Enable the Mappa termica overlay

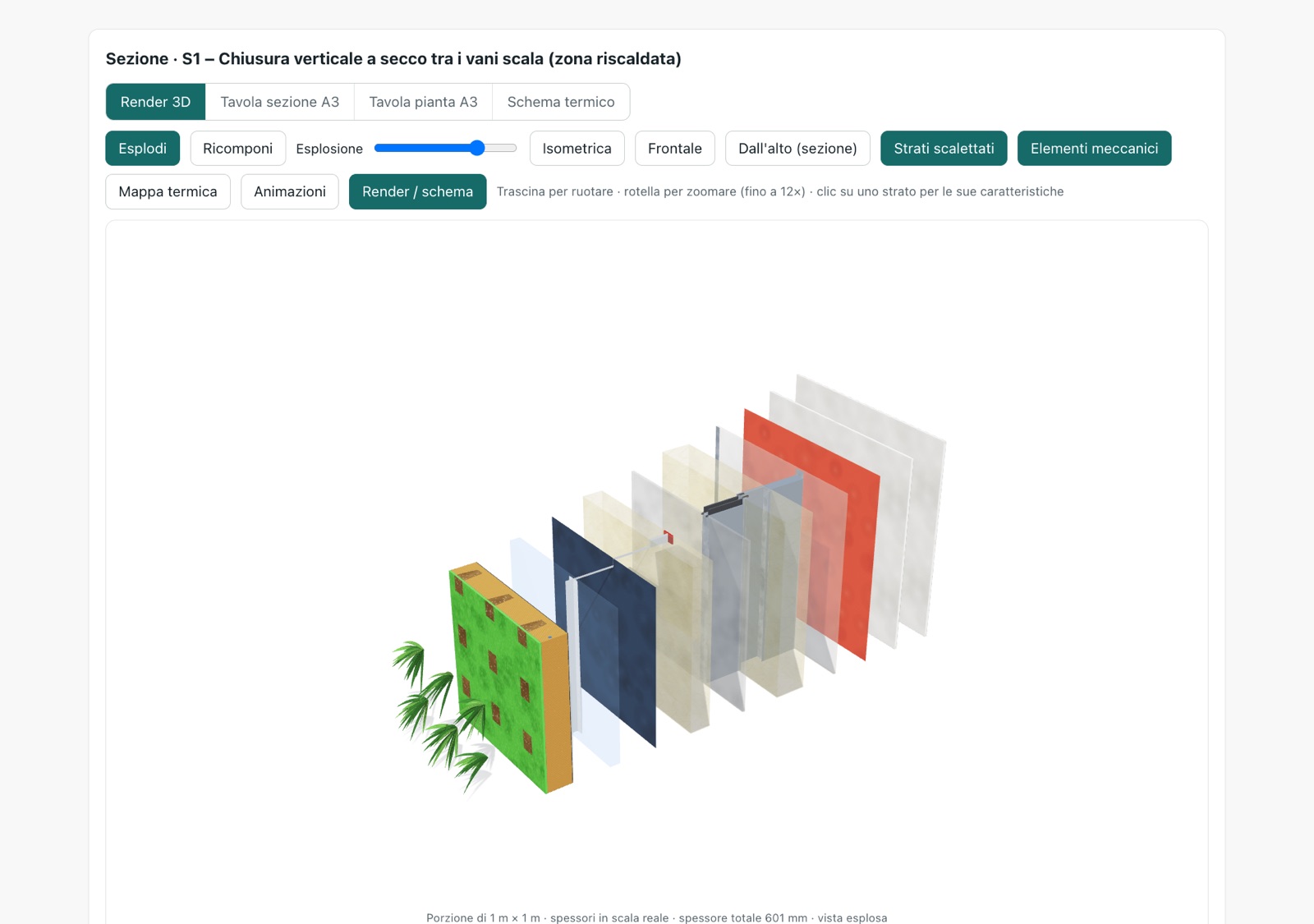click(x=168, y=191)
